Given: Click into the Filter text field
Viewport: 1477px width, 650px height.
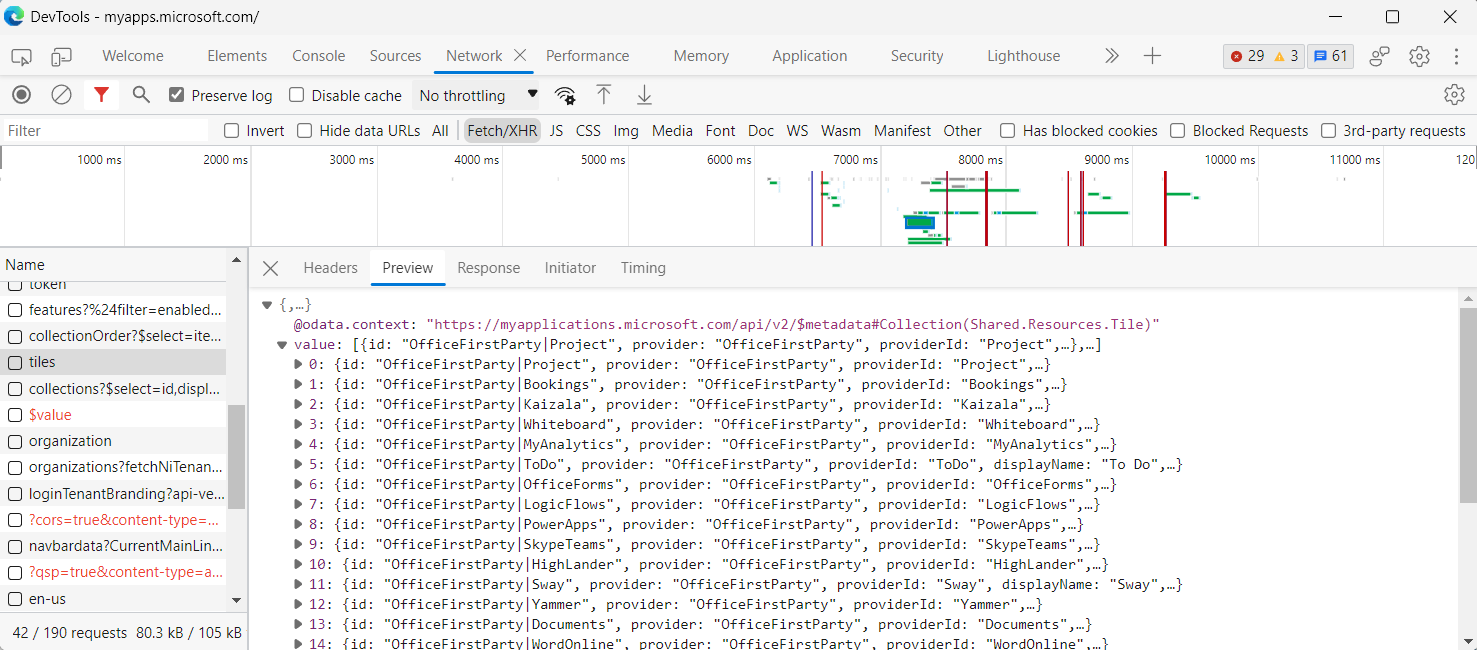Looking at the screenshot, I should (x=105, y=131).
